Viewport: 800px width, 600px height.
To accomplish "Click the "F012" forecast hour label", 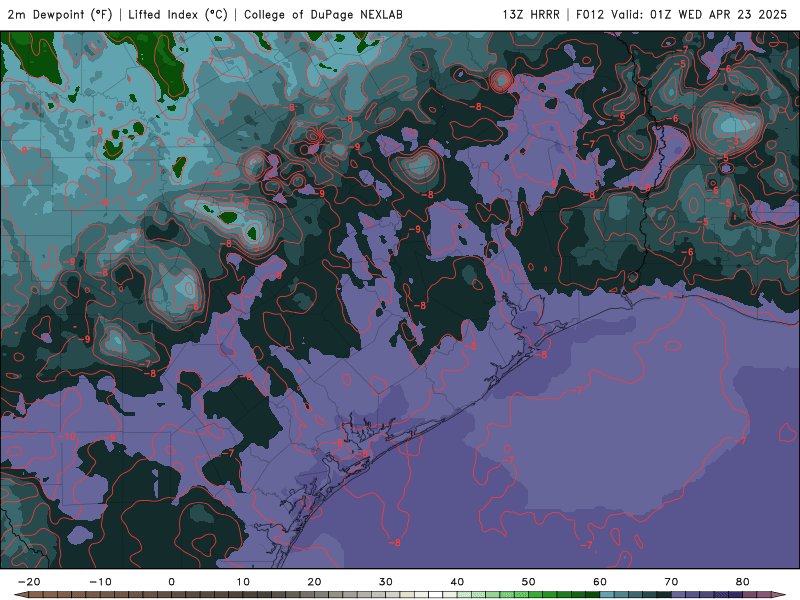I will pos(590,15).
